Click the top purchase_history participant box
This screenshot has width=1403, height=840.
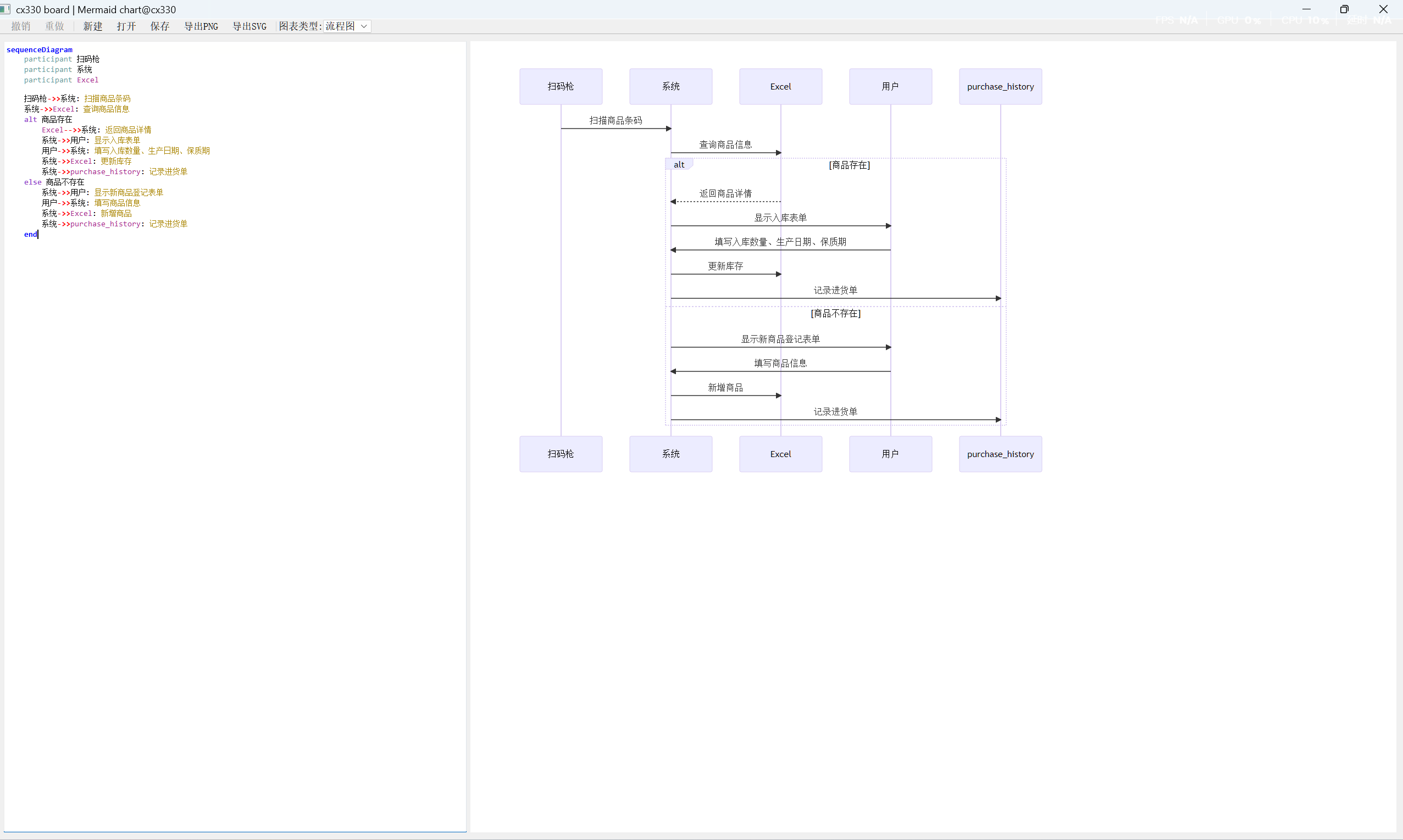1000,87
